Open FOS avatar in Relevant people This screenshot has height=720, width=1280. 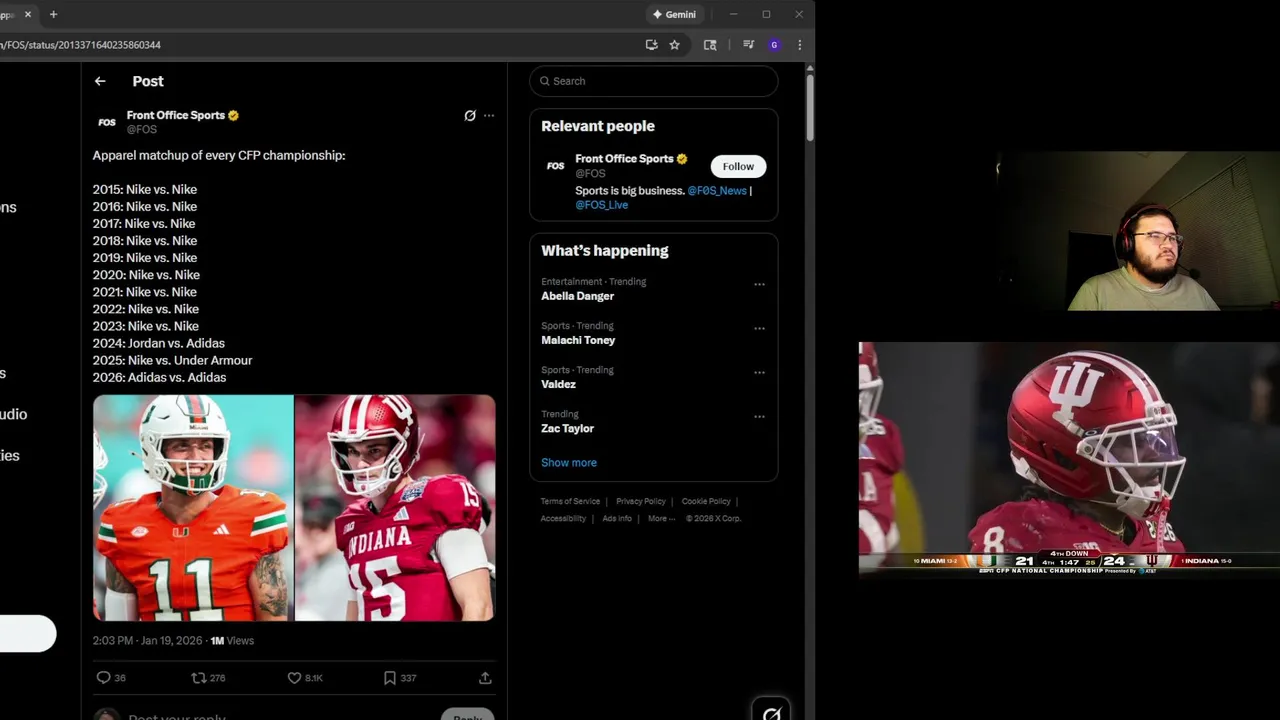(555, 166)
